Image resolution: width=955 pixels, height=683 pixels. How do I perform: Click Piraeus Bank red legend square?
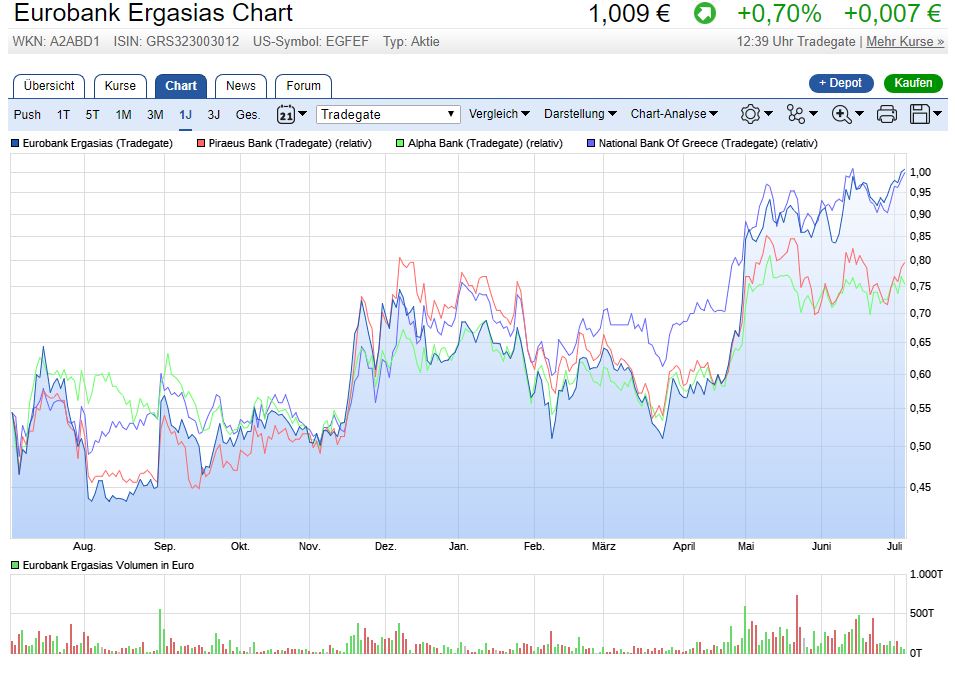201,143
